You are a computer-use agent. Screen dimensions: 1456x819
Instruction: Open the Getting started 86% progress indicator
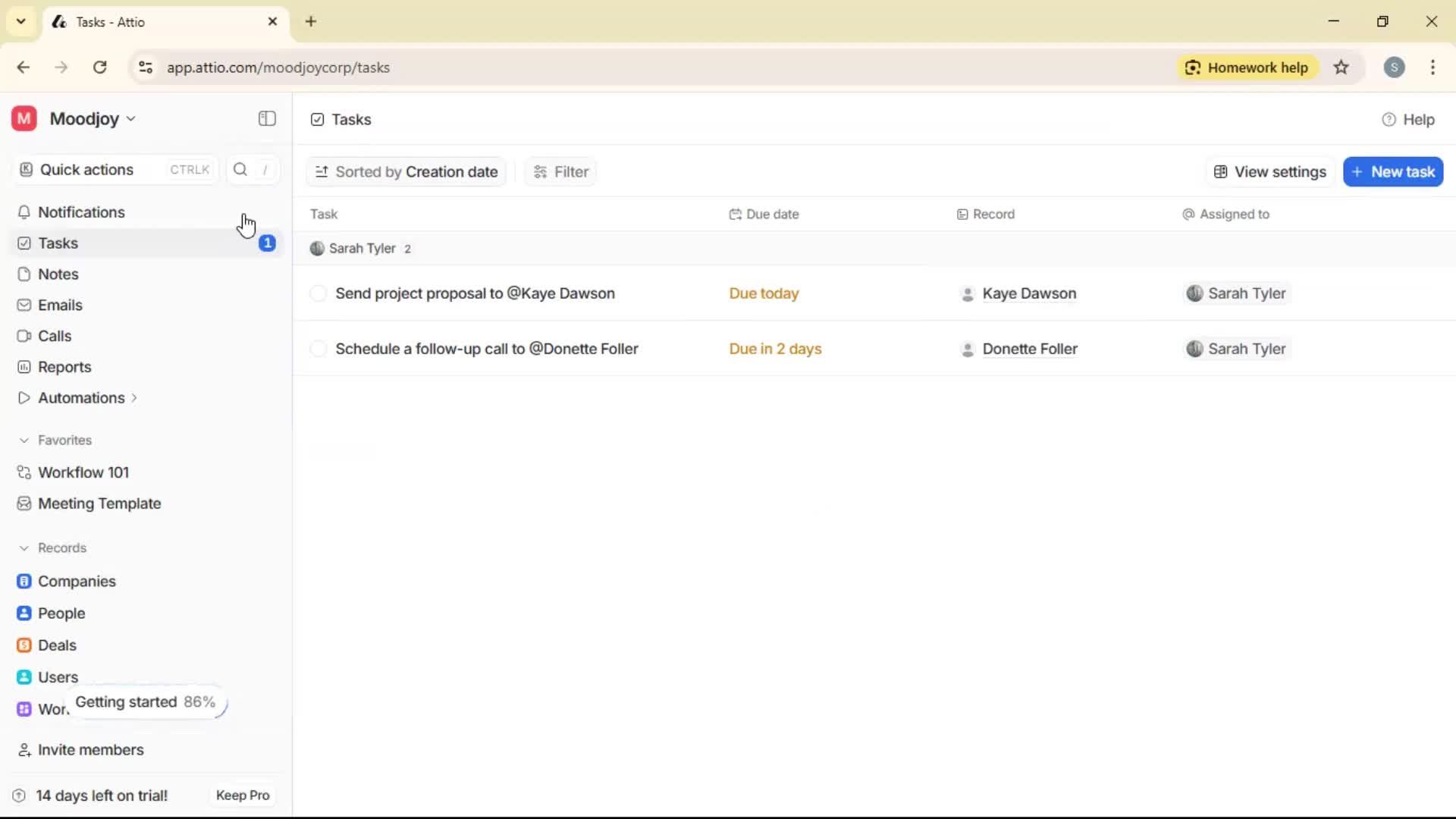(x=146, y=702)
